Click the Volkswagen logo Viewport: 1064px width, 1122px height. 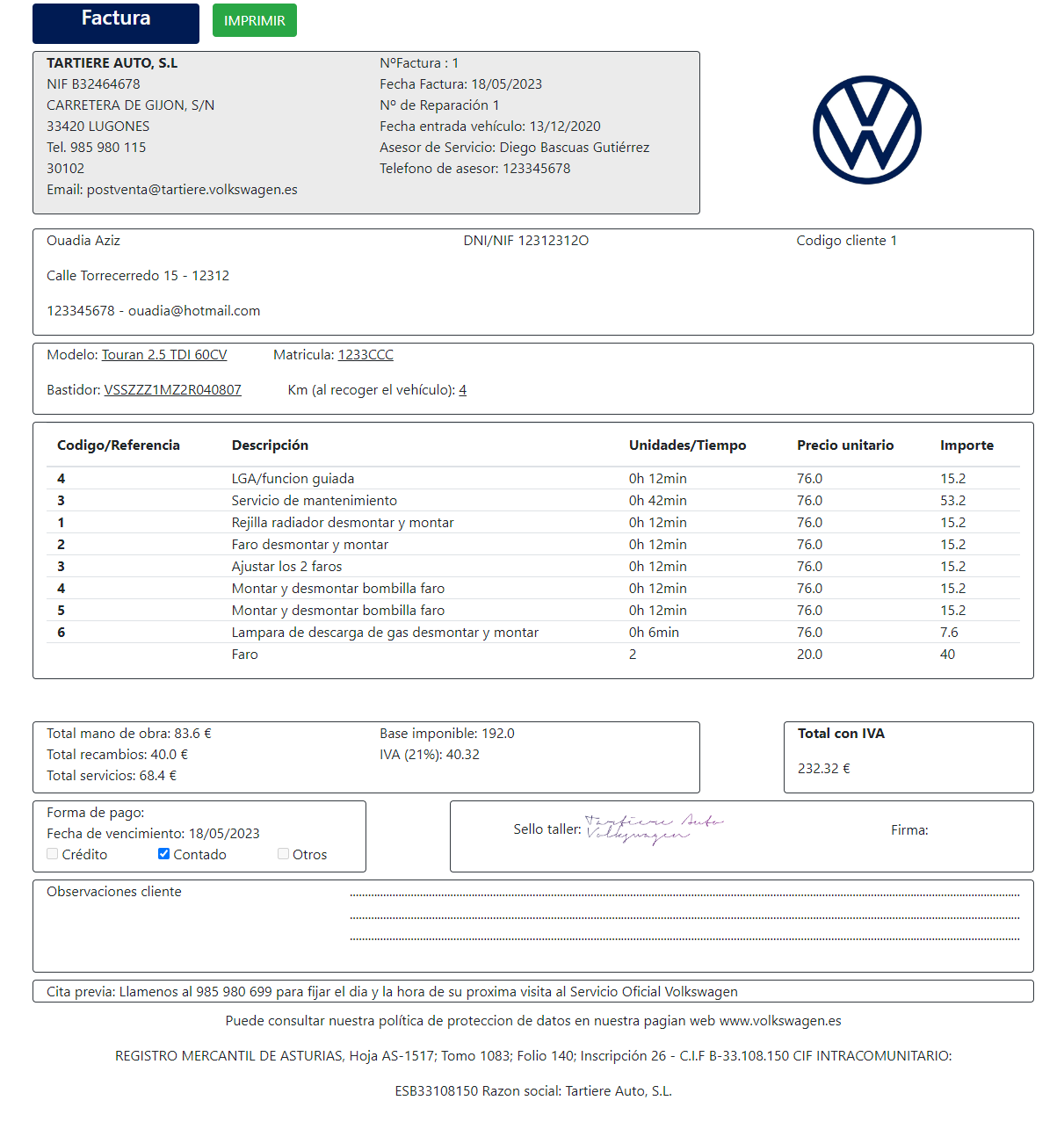[x=866, y=130]
